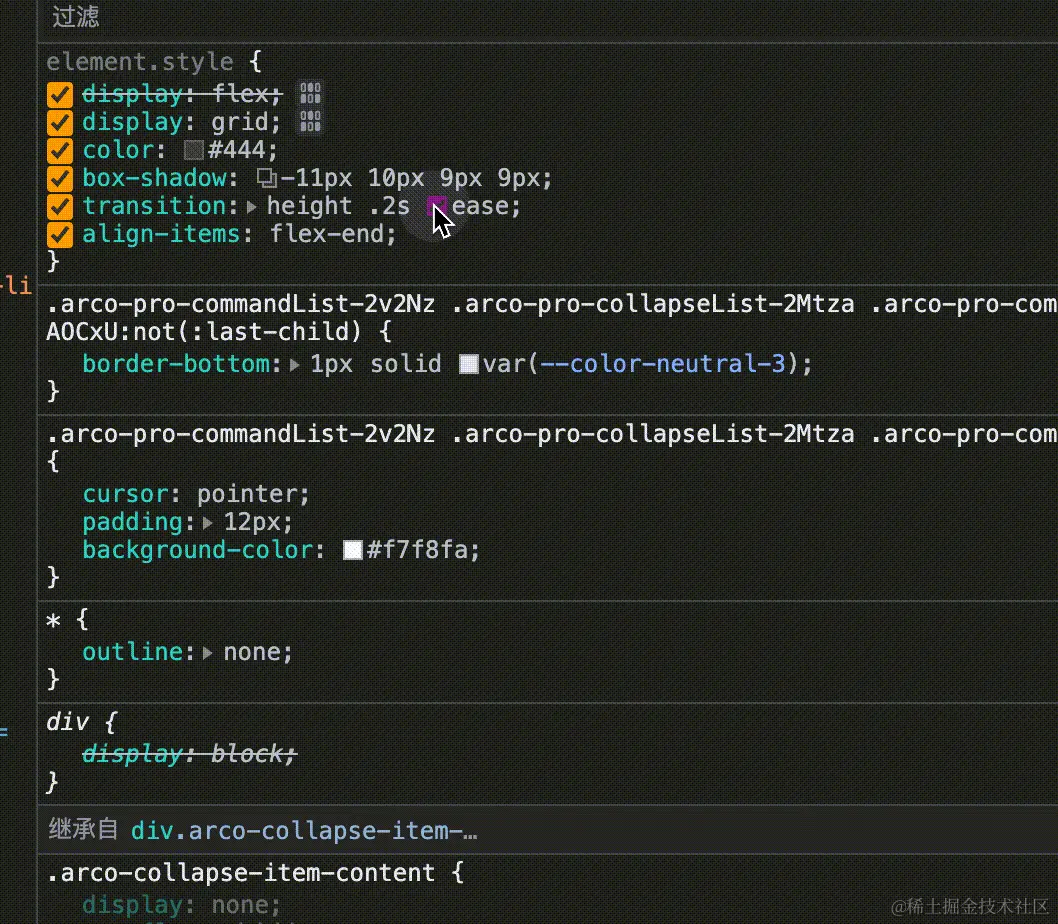This screenshot has width=1058, height=924.
Task: Click the align-items property name
Action: (x=161, y=234)
